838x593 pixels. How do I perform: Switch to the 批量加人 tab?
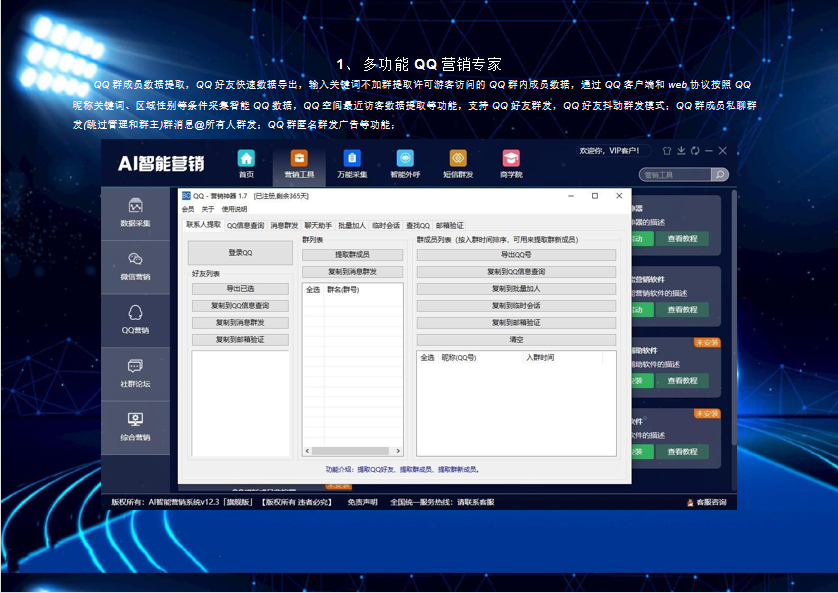coord(352,225)
